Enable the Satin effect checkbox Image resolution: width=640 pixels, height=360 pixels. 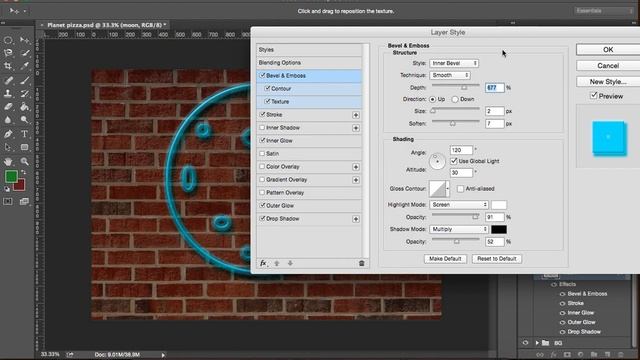point(262,154)
